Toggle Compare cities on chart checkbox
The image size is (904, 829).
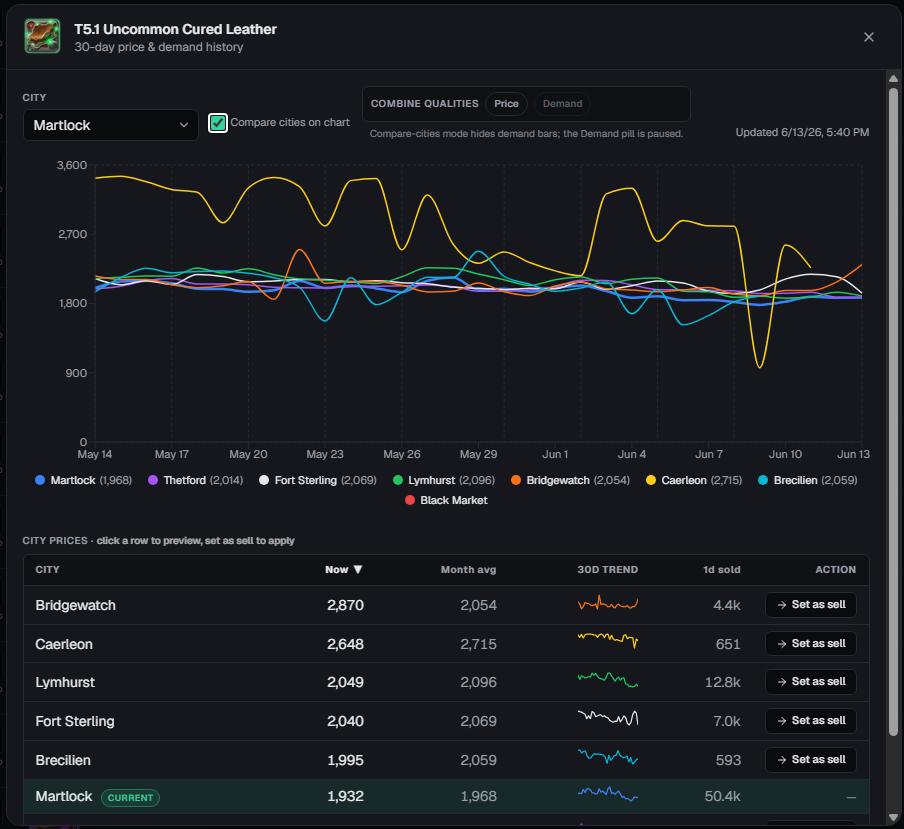click(x=217, y=123)
